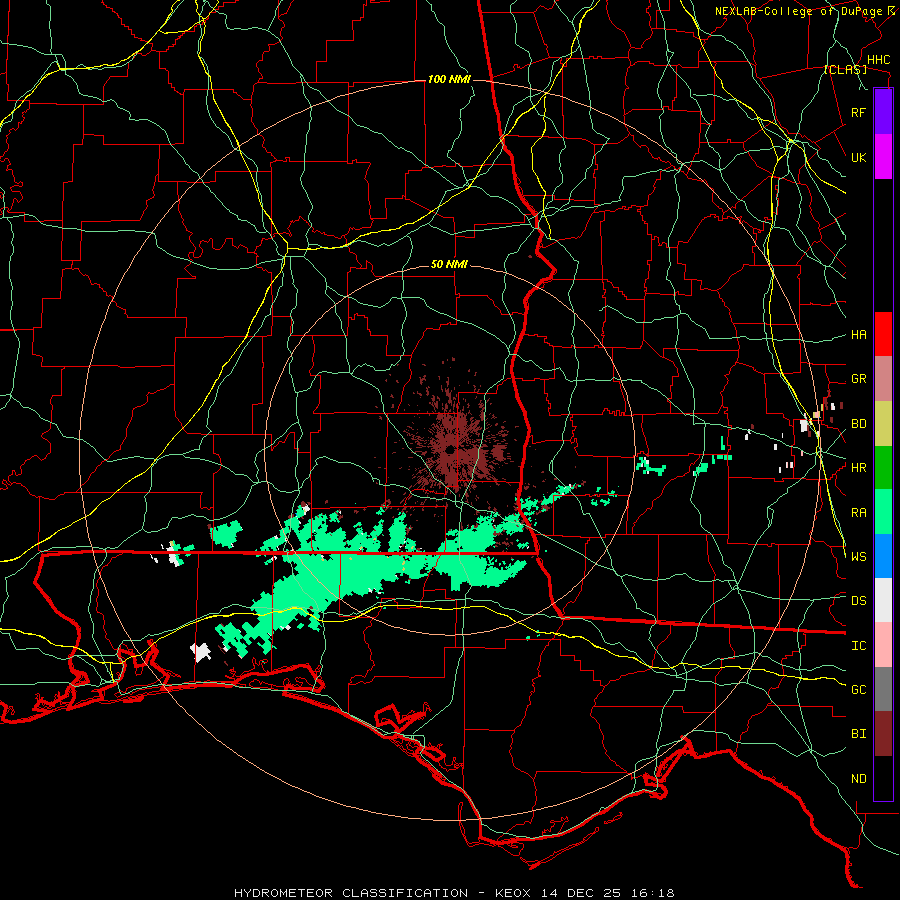Viewport: 900px width, 900px height.
Task: Click the GR pink-brown legend swatch
Action: coord(883,378)
